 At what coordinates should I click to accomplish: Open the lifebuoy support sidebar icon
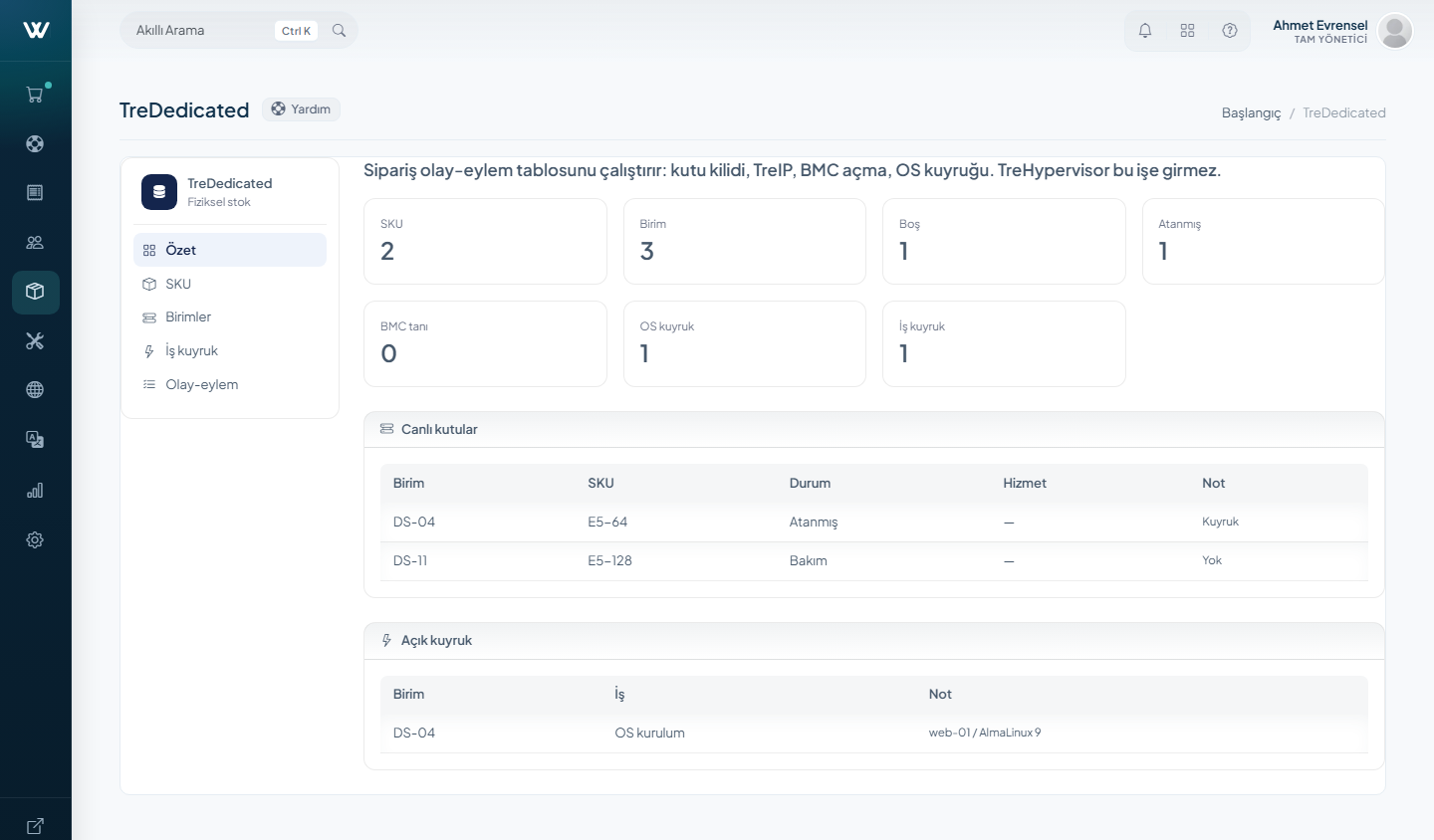click(35, 143)
